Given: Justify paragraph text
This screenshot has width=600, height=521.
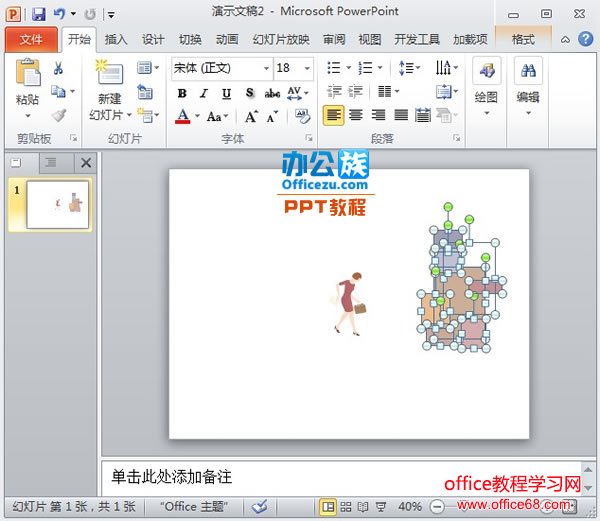Looking at the screenshot, I should point(401,115).
